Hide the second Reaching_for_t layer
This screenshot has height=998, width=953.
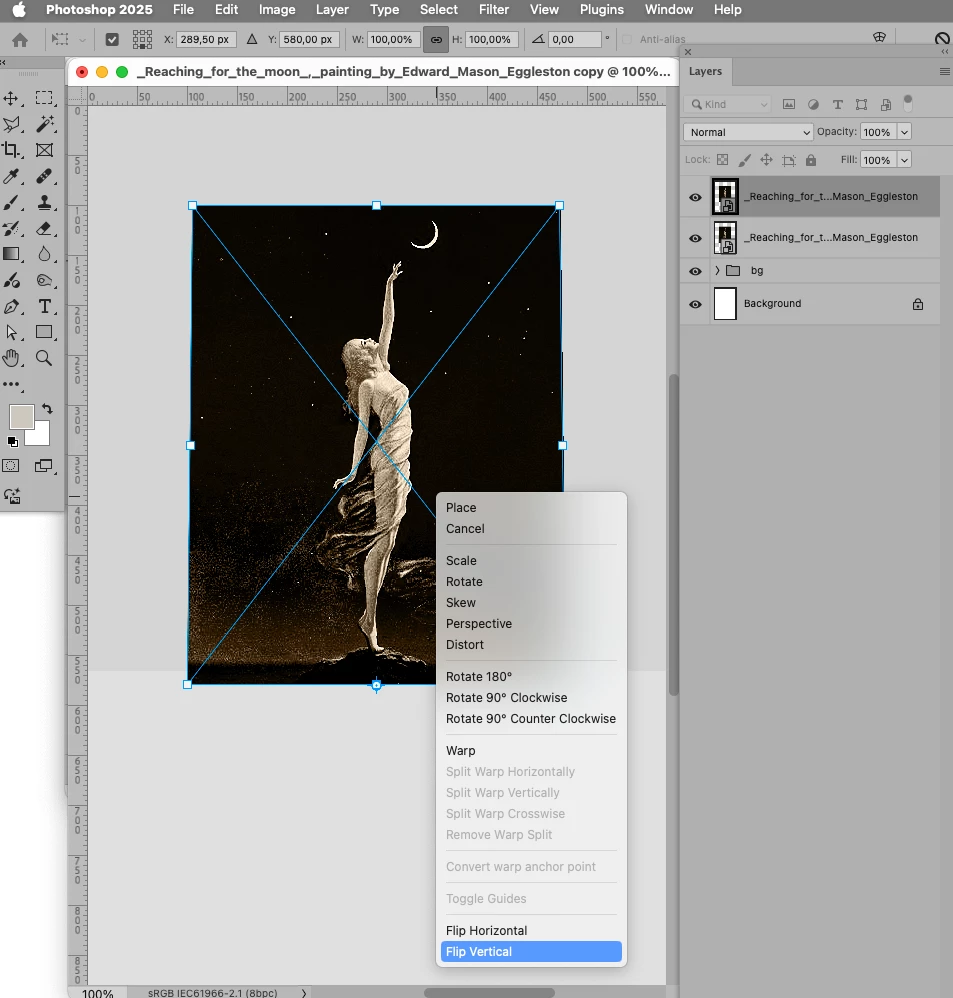[695, 238]
